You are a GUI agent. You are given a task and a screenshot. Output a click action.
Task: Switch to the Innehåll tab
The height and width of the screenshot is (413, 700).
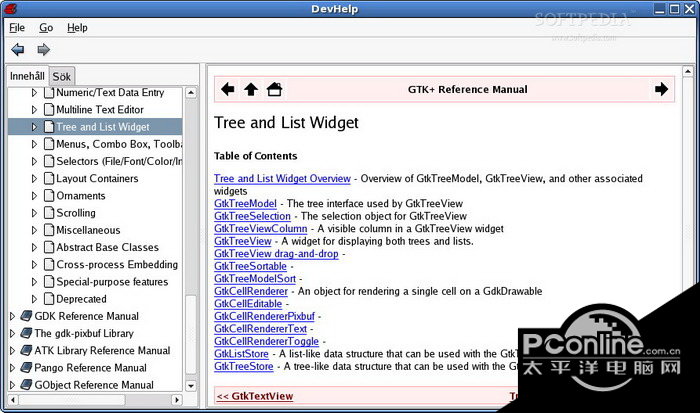27,76
